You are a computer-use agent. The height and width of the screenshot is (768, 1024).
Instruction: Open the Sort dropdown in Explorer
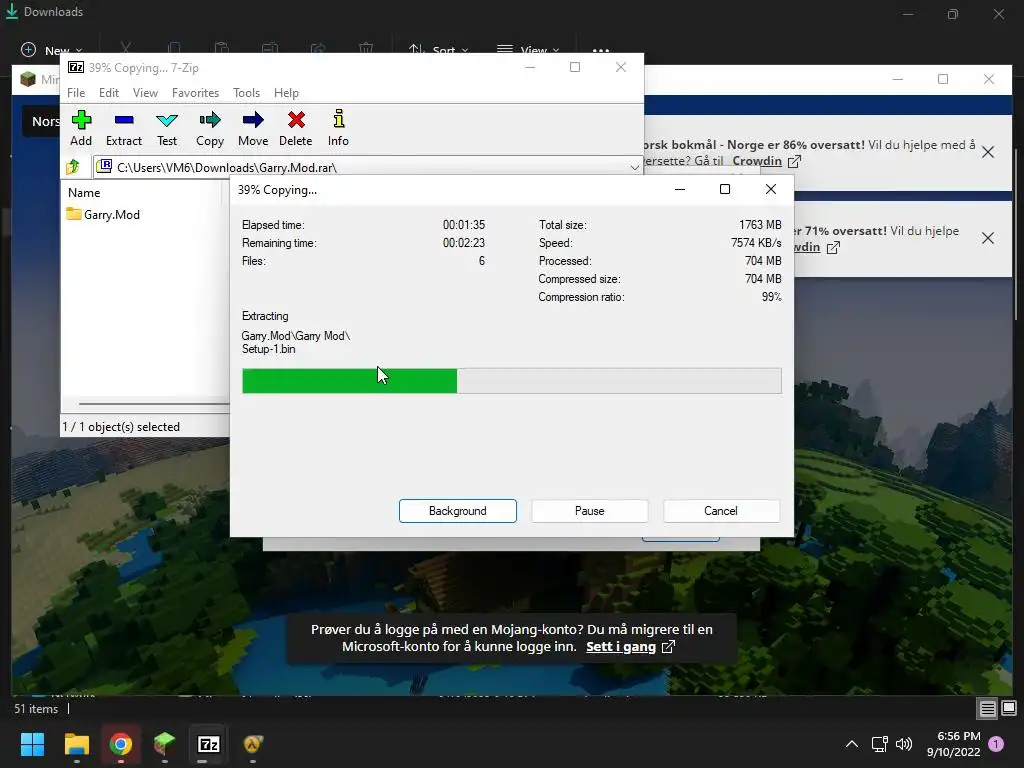click(438, 50)
